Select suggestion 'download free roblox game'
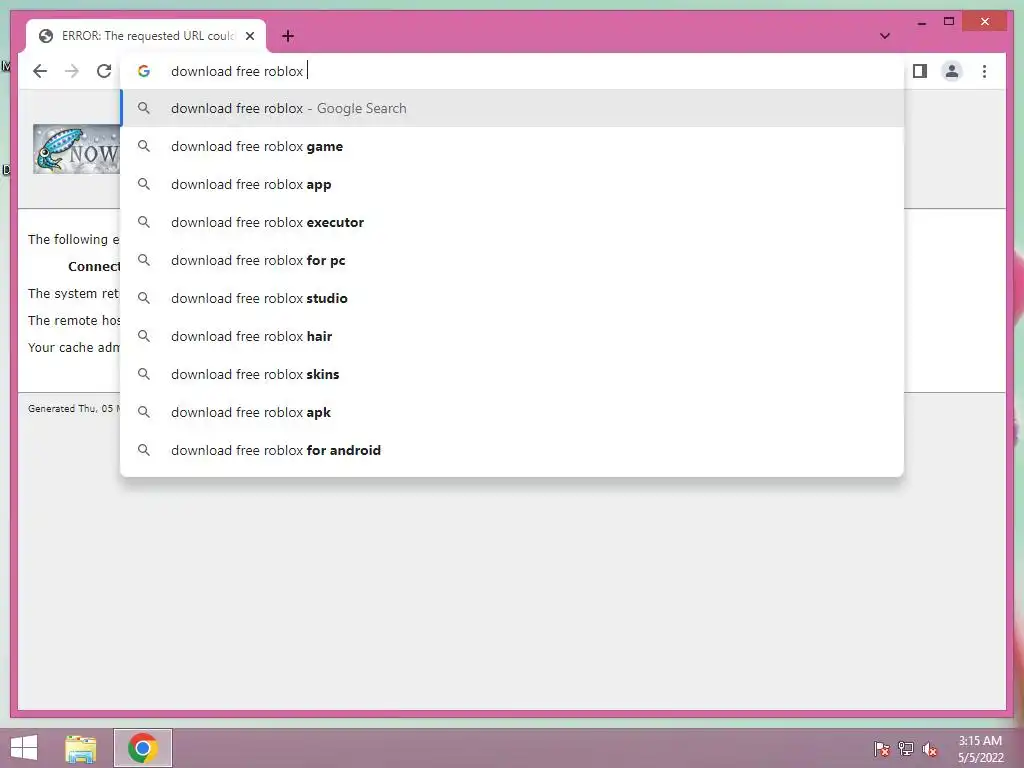The height and width of the screenshot is (768, 1024). pyautogui.click(x=512, y=146)
